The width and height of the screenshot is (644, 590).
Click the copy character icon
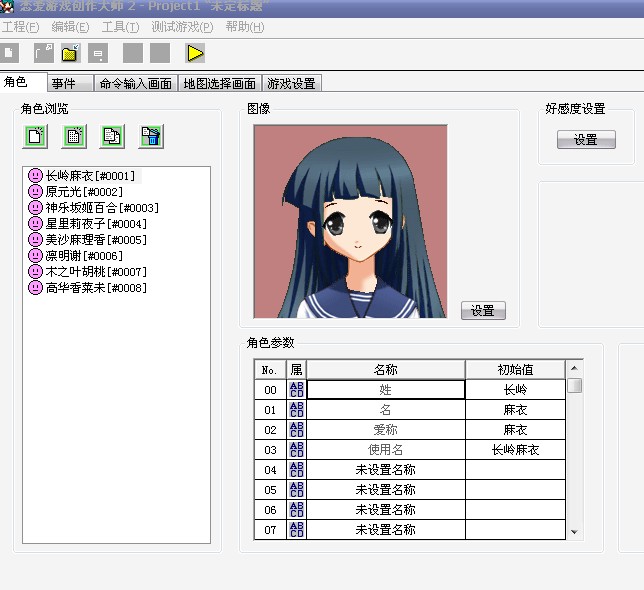tap(112, 136)
